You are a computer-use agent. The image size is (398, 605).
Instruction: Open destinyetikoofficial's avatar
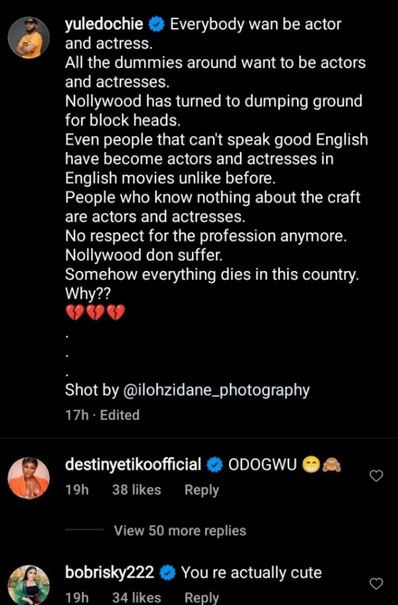coord(29,478)
